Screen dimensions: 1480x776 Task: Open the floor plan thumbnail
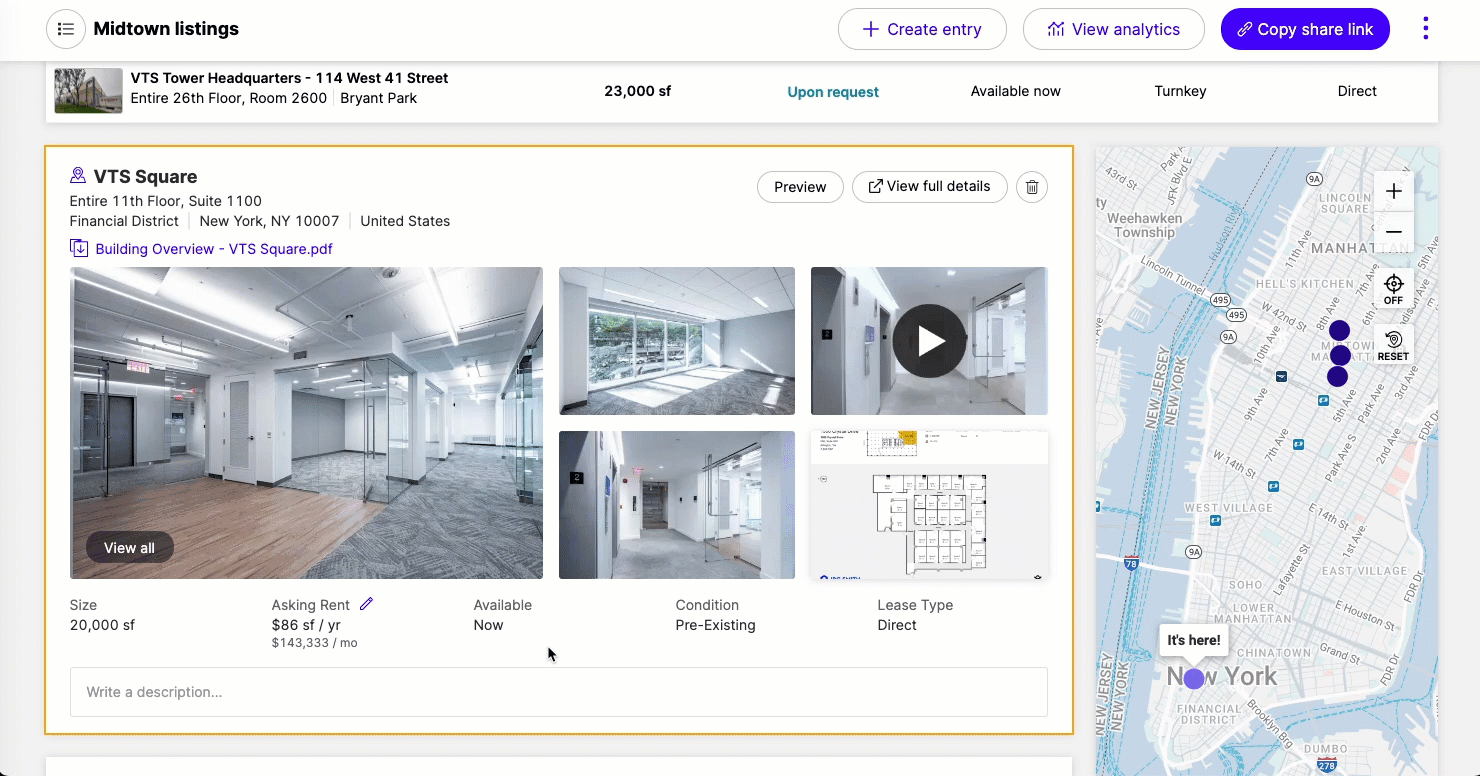(929, 505)
